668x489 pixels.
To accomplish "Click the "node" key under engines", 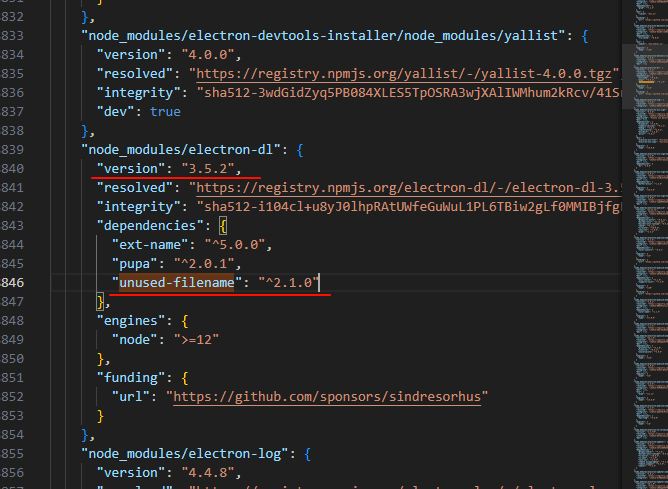I will coord(135,339).
